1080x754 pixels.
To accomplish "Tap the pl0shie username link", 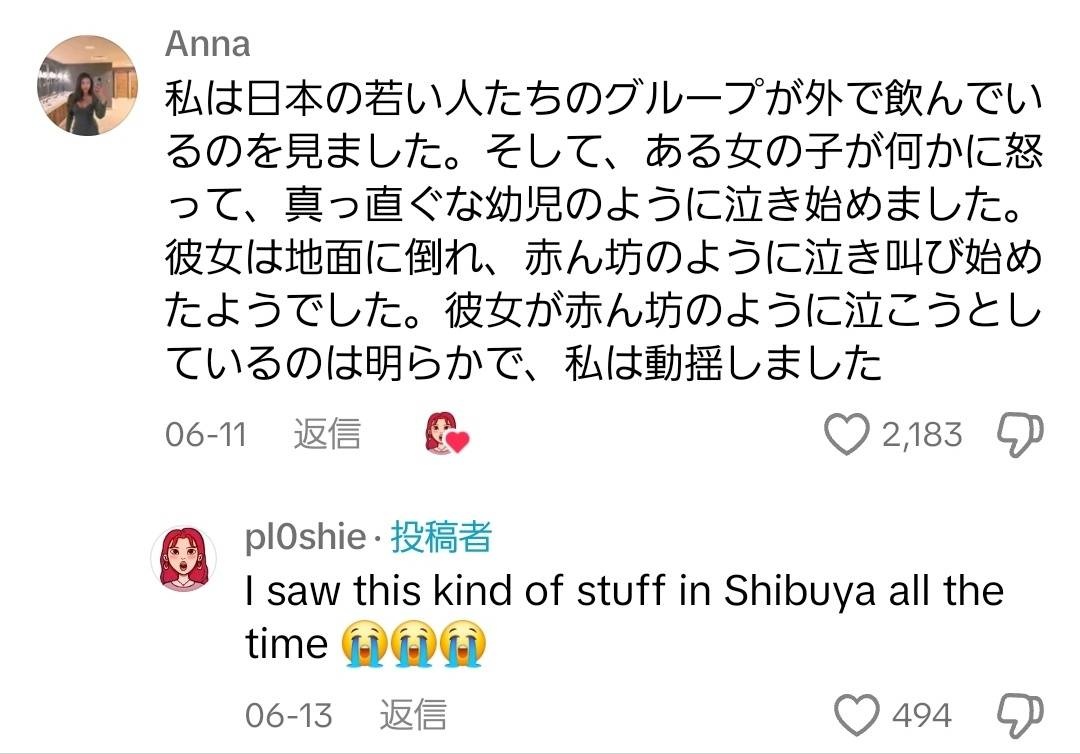I will [308, 538].
